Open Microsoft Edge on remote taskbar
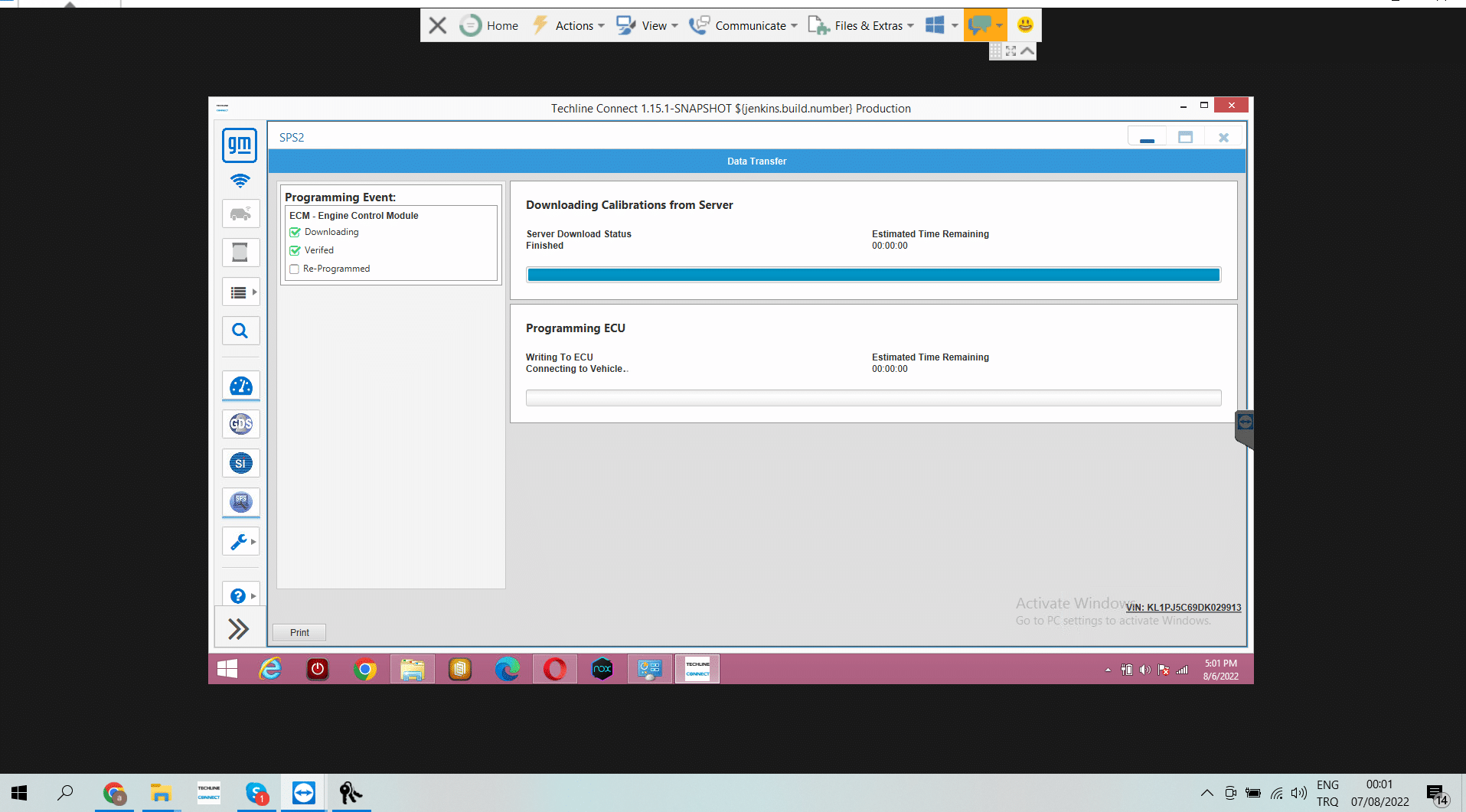 pyautogui.click(x=508, y=669)
